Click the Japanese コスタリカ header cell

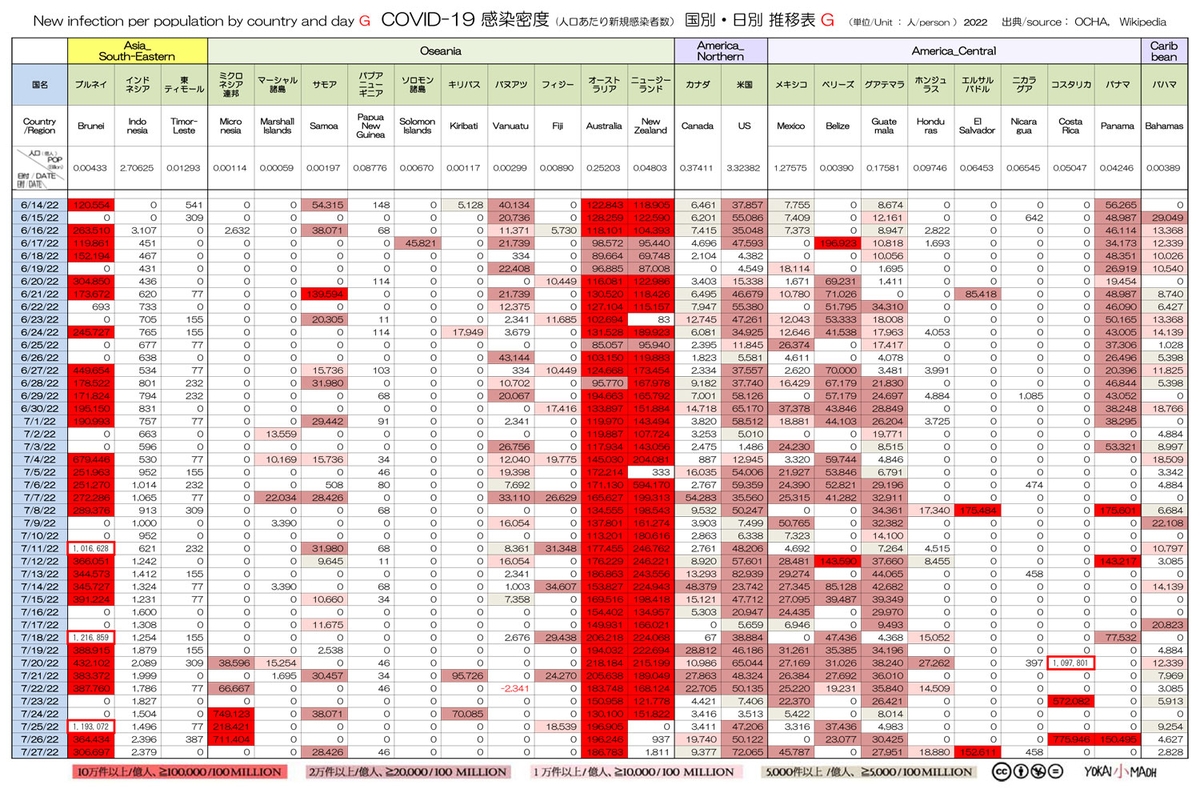pos(1070,85)
